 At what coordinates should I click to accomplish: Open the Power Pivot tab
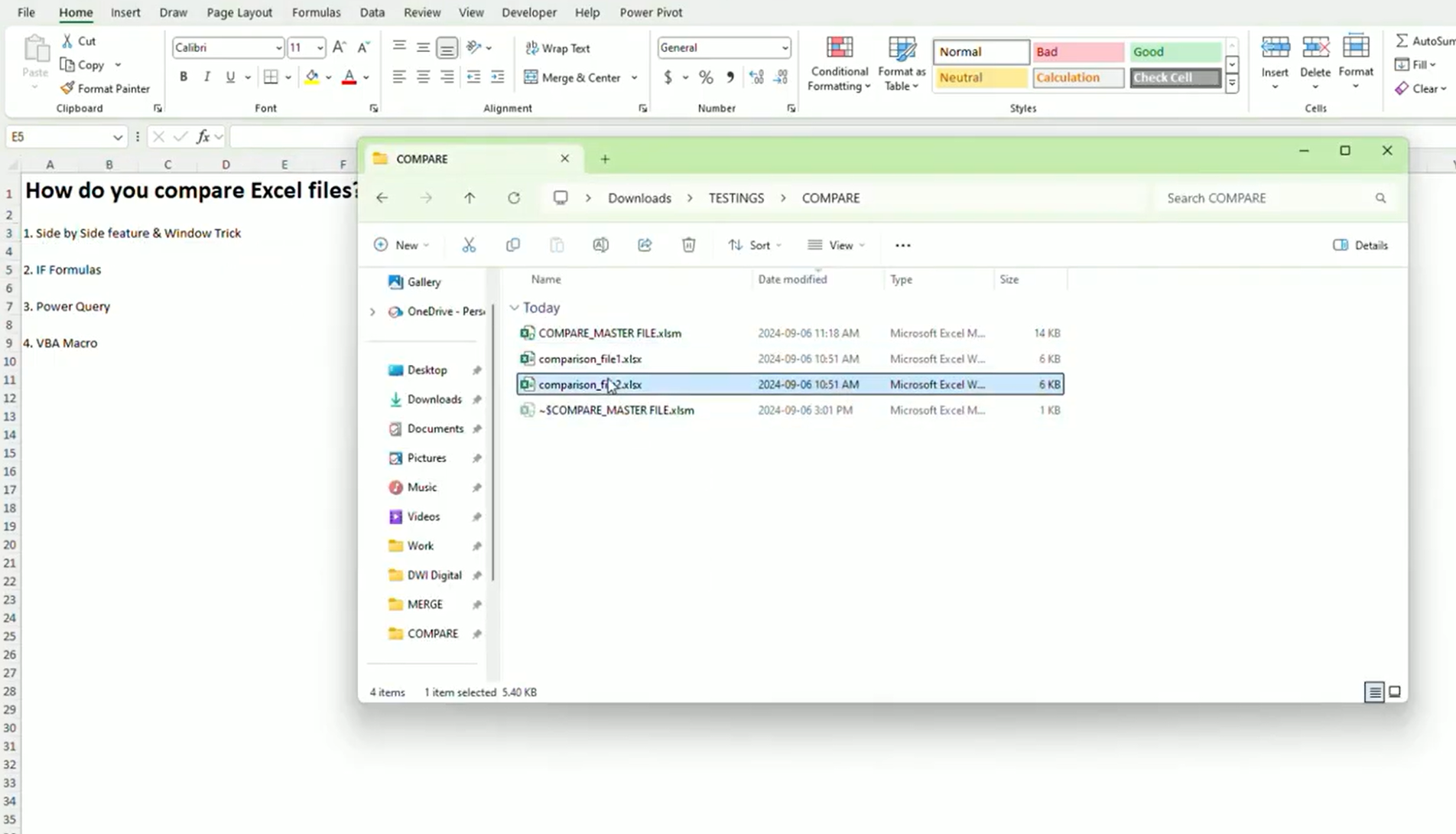[x=651, y=12]
